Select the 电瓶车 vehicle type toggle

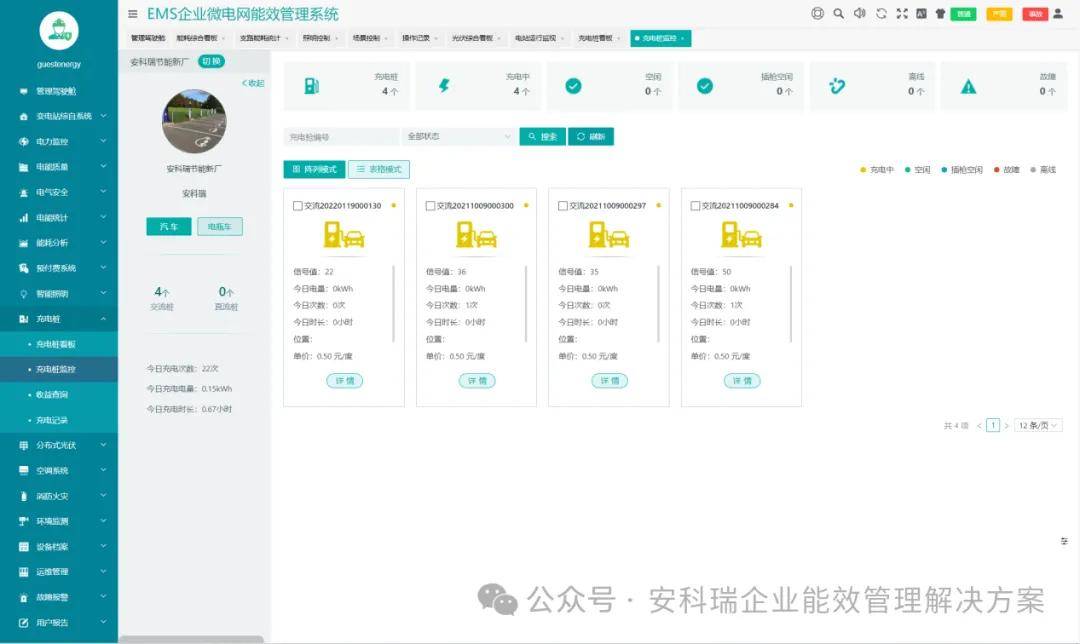220,227
